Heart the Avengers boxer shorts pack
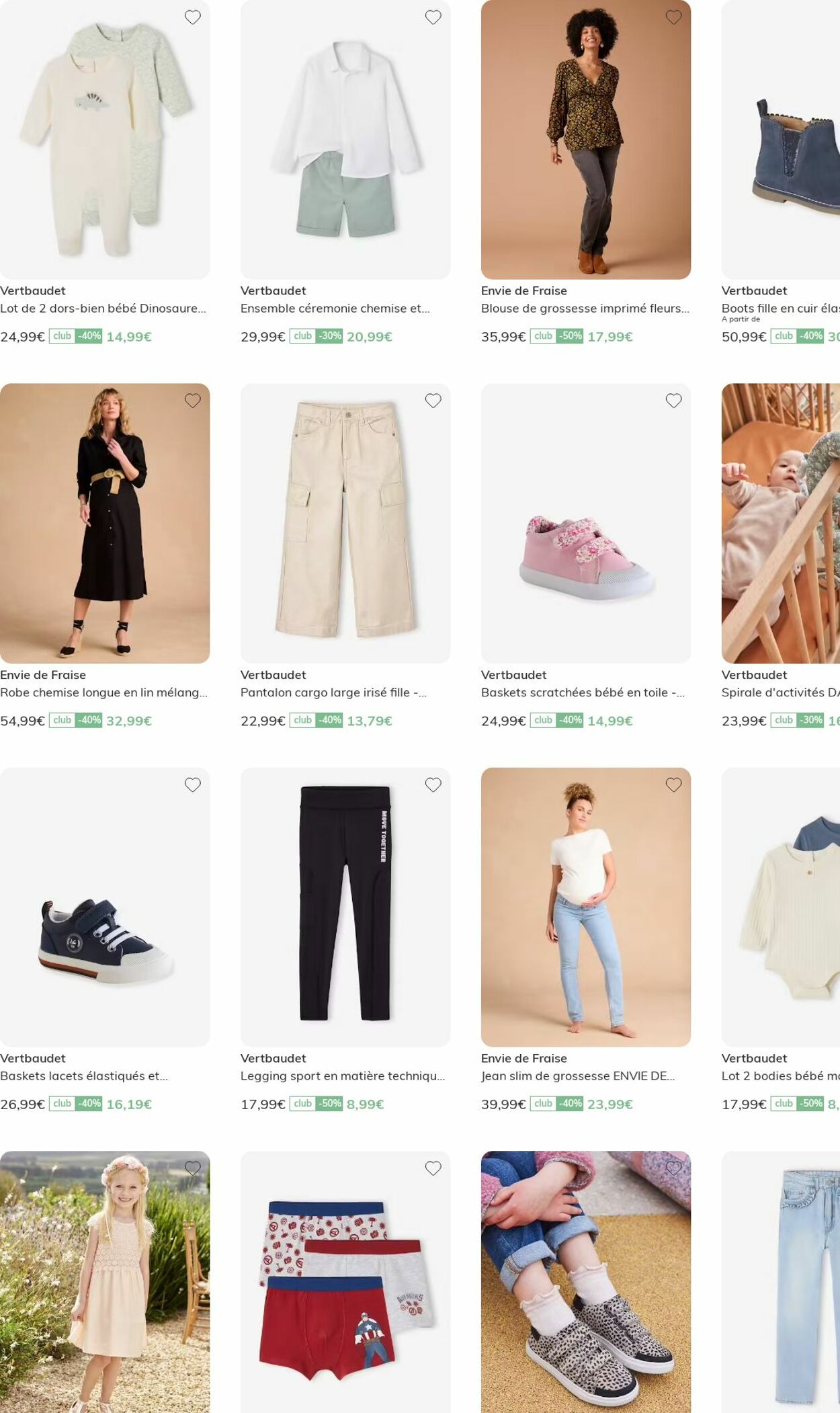 point(433,1168)
